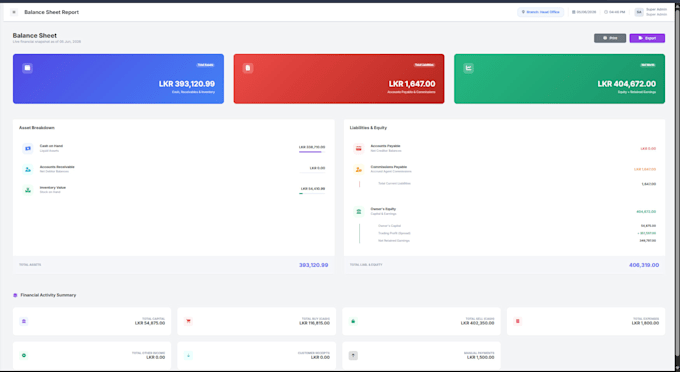Click the Total Buy cart icon

[188, 321]
